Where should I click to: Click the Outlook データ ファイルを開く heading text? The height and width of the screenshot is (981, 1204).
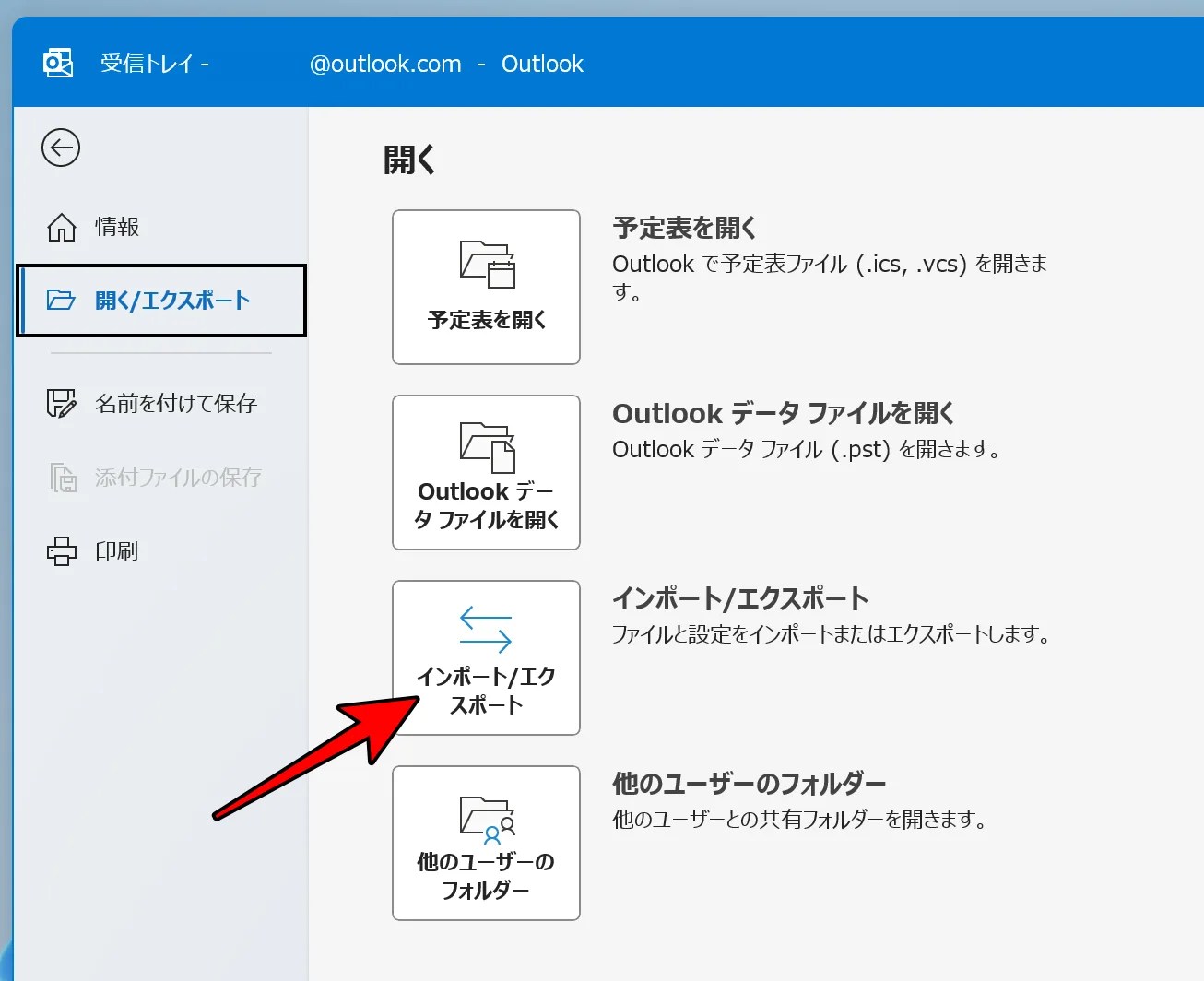[784, 413]
